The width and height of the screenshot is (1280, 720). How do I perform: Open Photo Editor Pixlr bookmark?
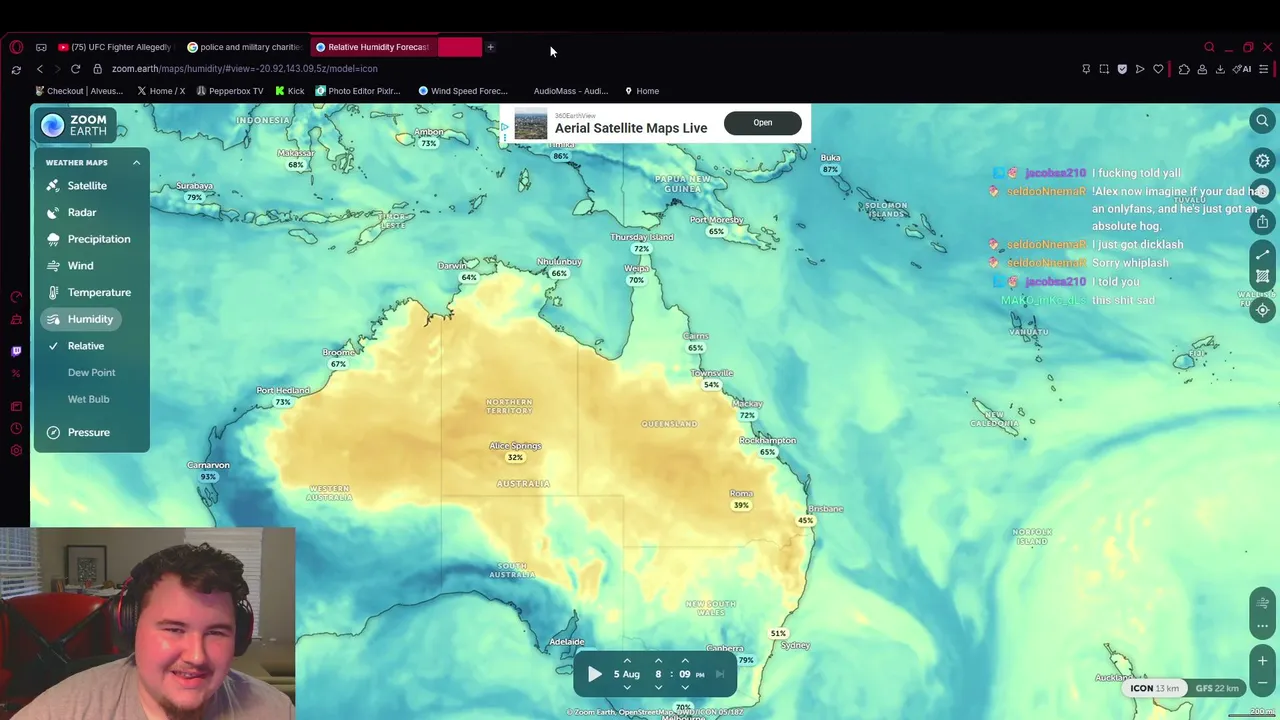tap(358, 91)
